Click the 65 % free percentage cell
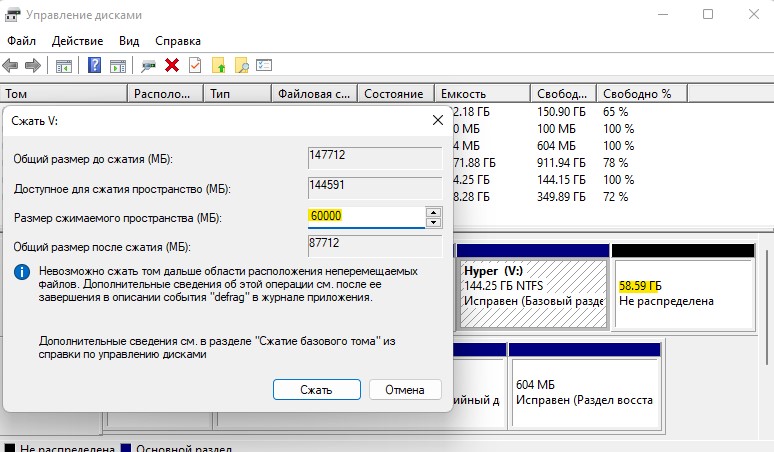Screen dimensions: 774x452 click(x=615, y=112)
